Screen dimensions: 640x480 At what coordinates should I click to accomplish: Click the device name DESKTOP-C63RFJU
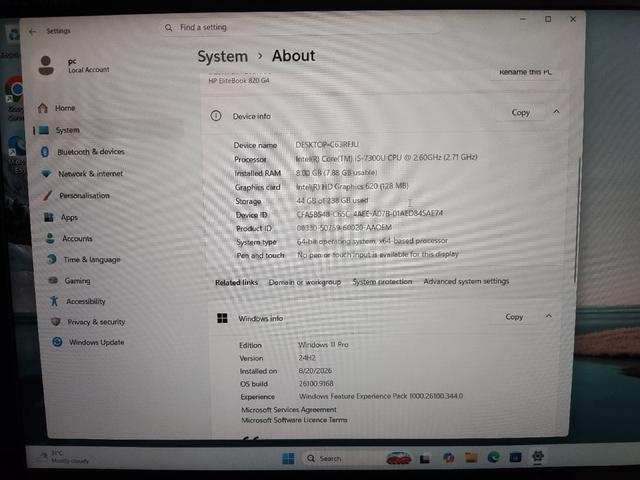coord(327,144)
